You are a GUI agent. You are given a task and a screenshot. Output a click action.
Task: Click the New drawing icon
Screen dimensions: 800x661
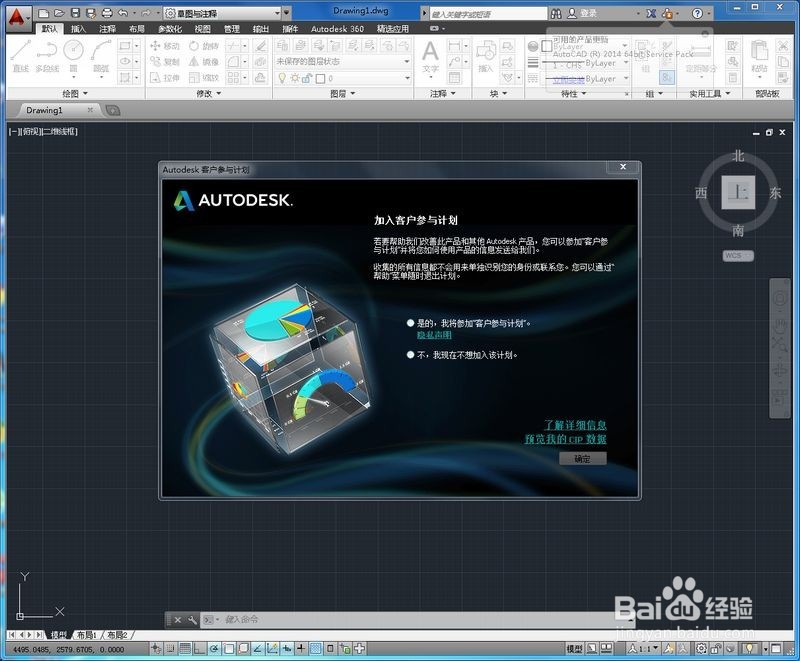pyautogui.click(x=44, y=13)
